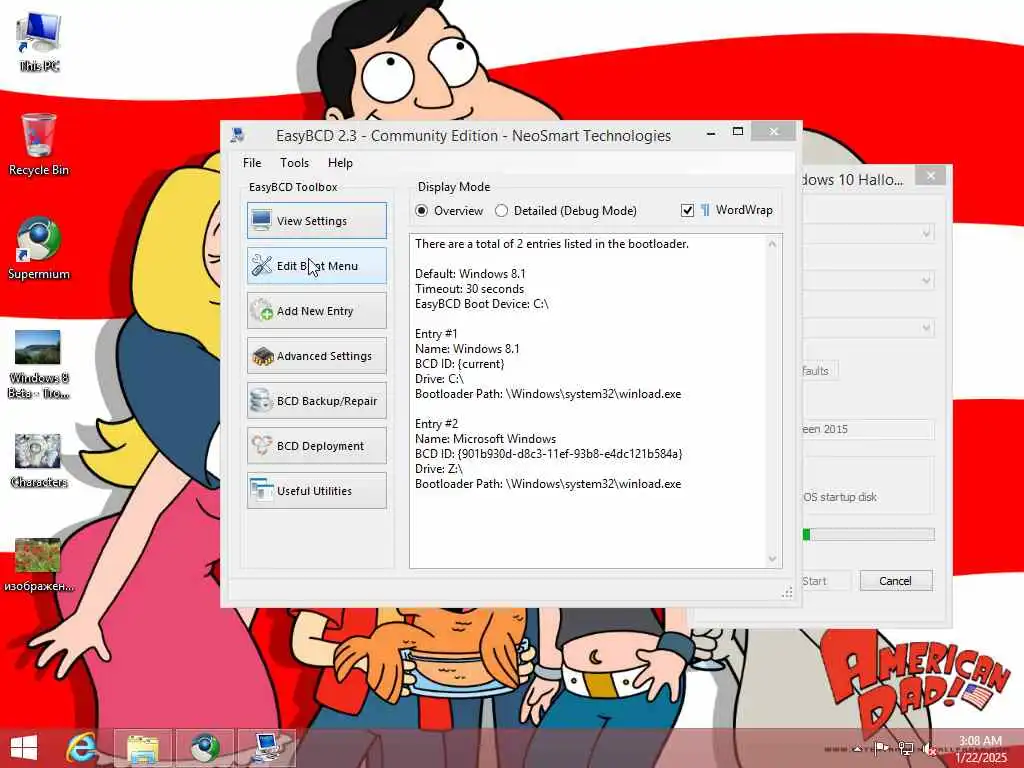The image size is (1024, 768).
Task: Click the Windows Start button
Action: pyautogui.click(x=24, y=748)
